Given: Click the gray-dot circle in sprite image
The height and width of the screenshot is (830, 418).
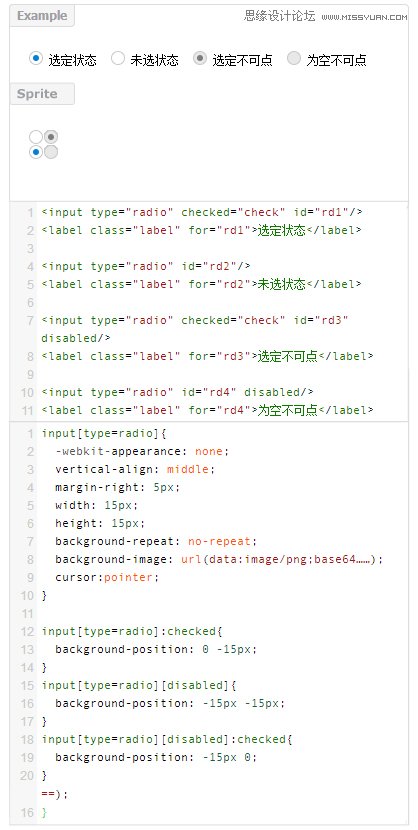Looking at the screenshot, I should point(51,137).
